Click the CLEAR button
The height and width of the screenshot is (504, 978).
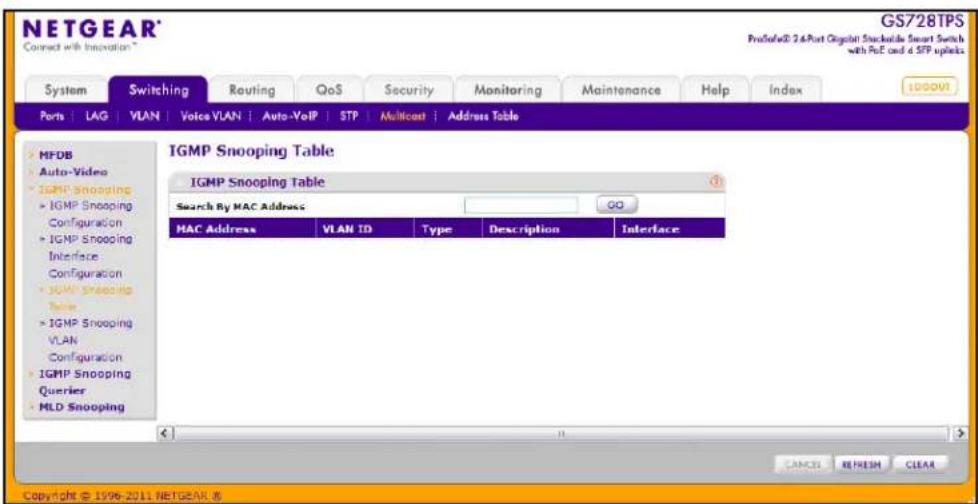pyautogui.click(x=919, y=465)
